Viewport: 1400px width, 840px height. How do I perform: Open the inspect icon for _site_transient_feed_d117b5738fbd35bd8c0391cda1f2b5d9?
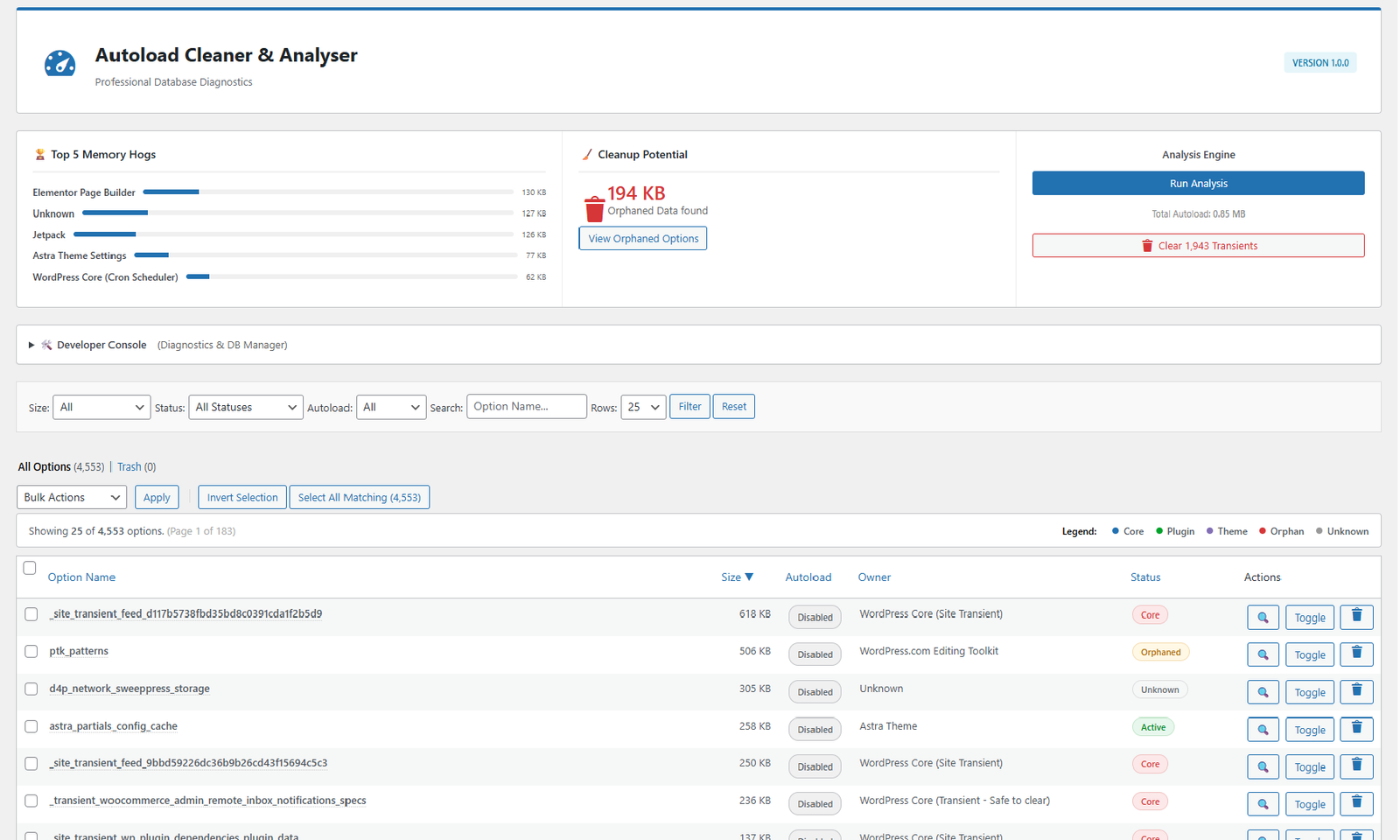click(x=1263, y=617)
